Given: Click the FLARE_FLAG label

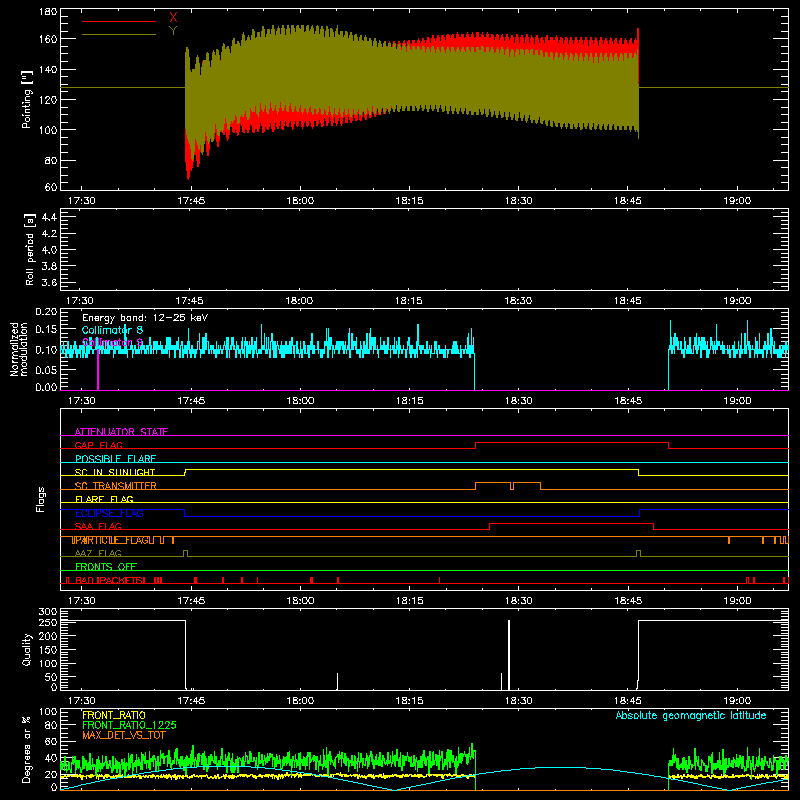Looking at the screenshot, I should click(104, 499).
